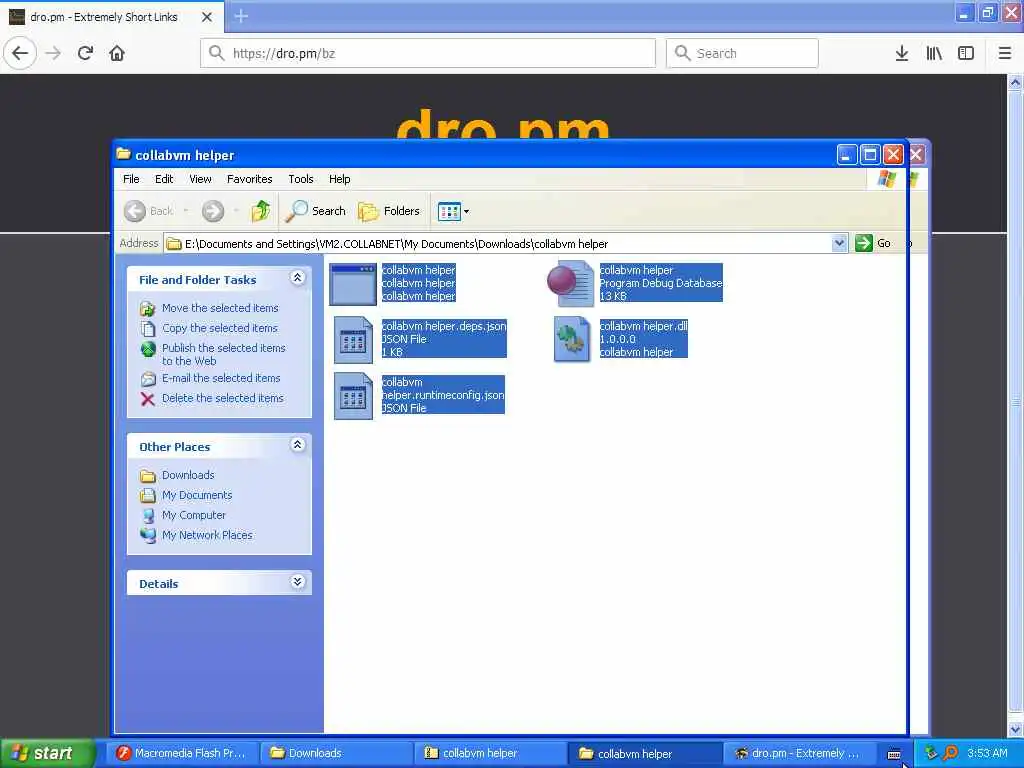Screen dimensions: 1024x768
Task: Open the Help menu in Explorer
Action: pyautogui.click(x=339, y=179)
